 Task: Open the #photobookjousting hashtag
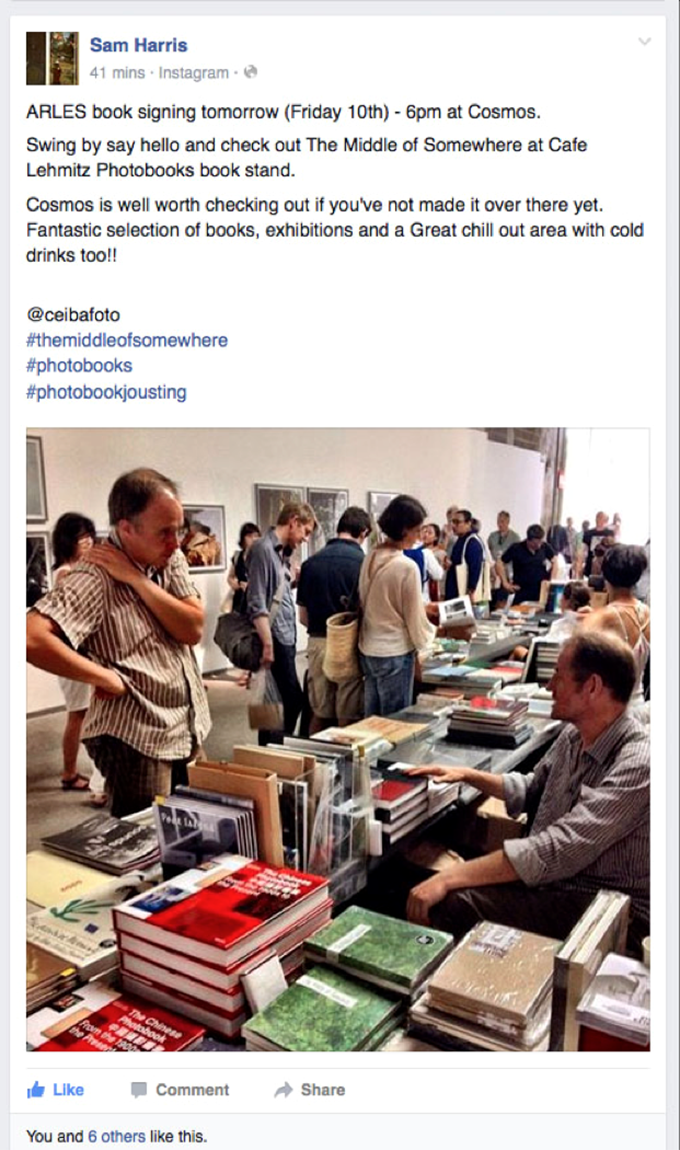106,392
